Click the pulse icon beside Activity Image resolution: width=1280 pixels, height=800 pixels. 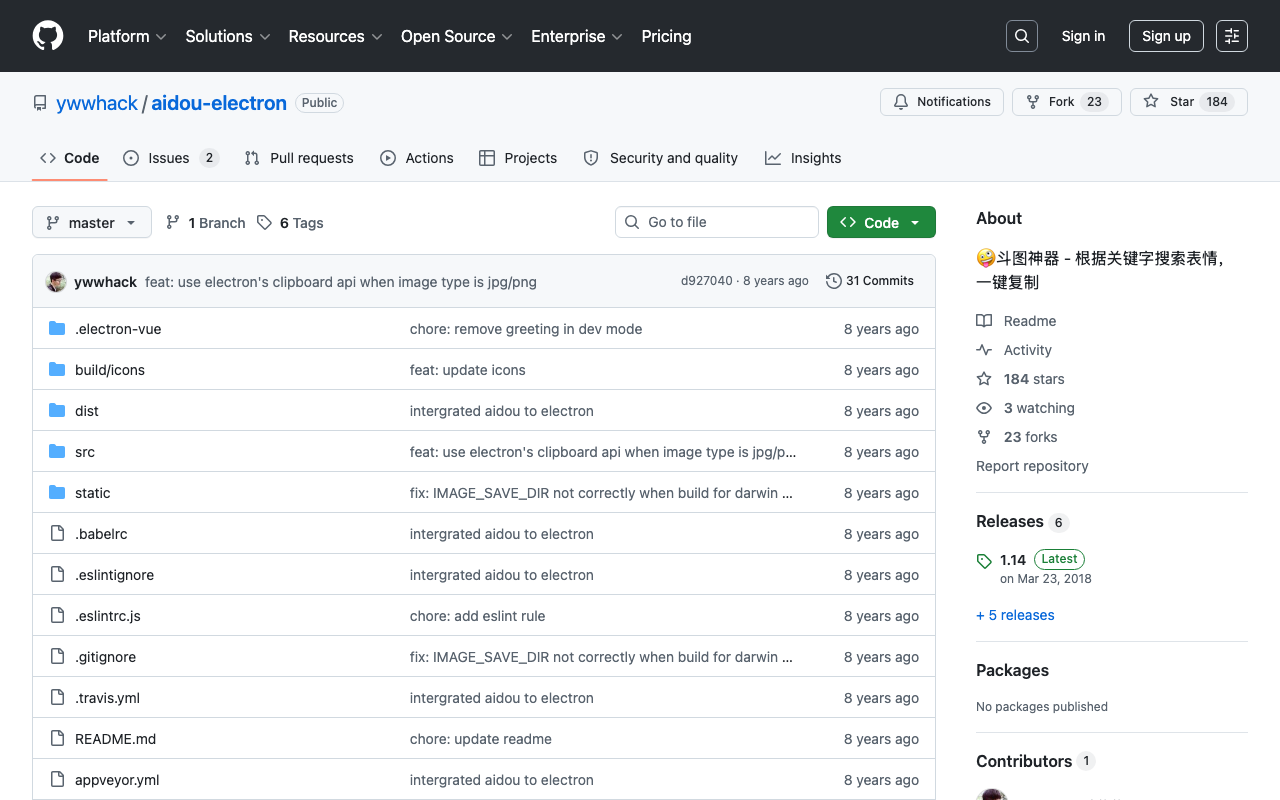(x=984, y=350)
